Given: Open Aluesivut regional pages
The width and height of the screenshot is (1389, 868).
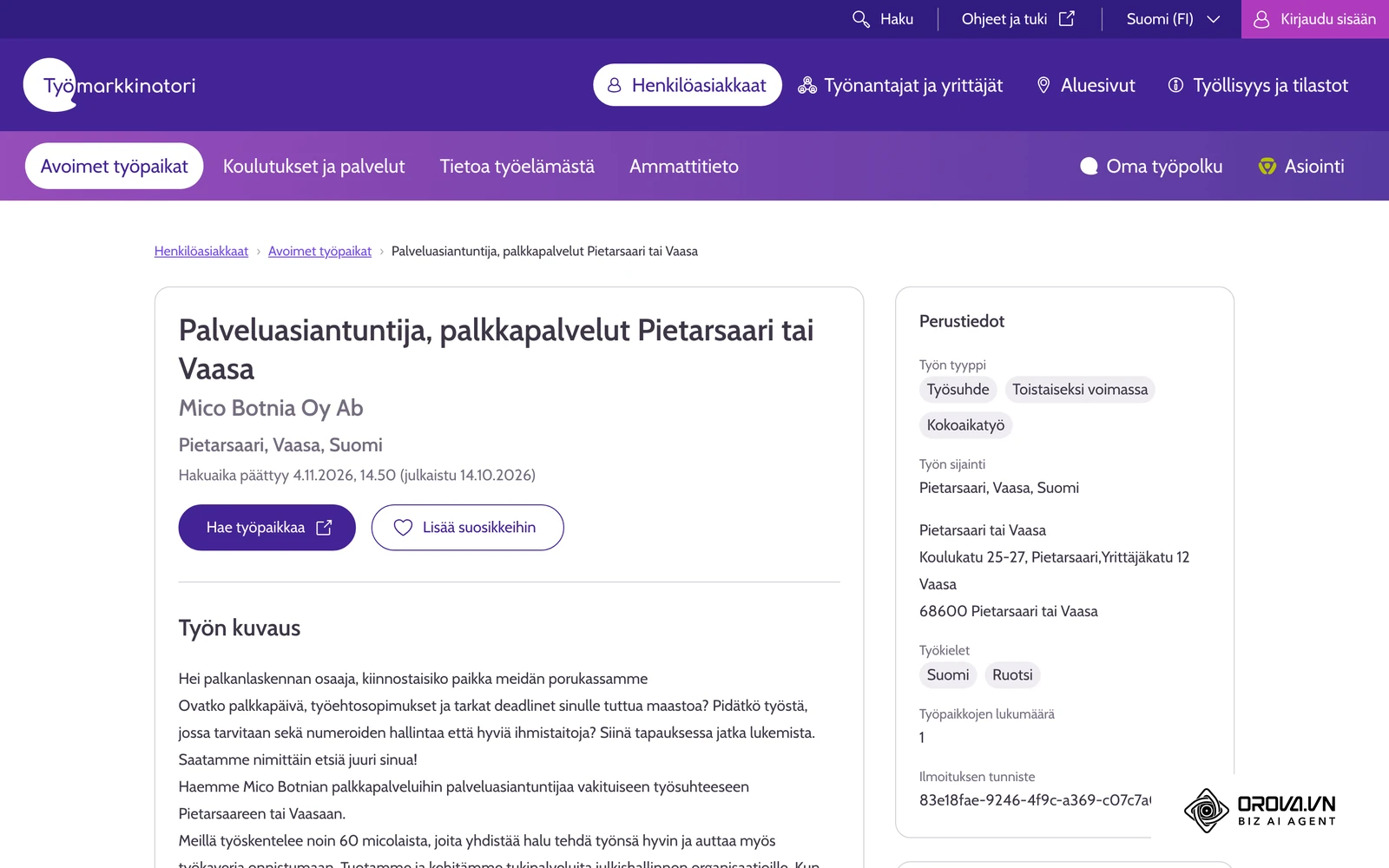Looking at the screenshot, I should (1086, 85).
